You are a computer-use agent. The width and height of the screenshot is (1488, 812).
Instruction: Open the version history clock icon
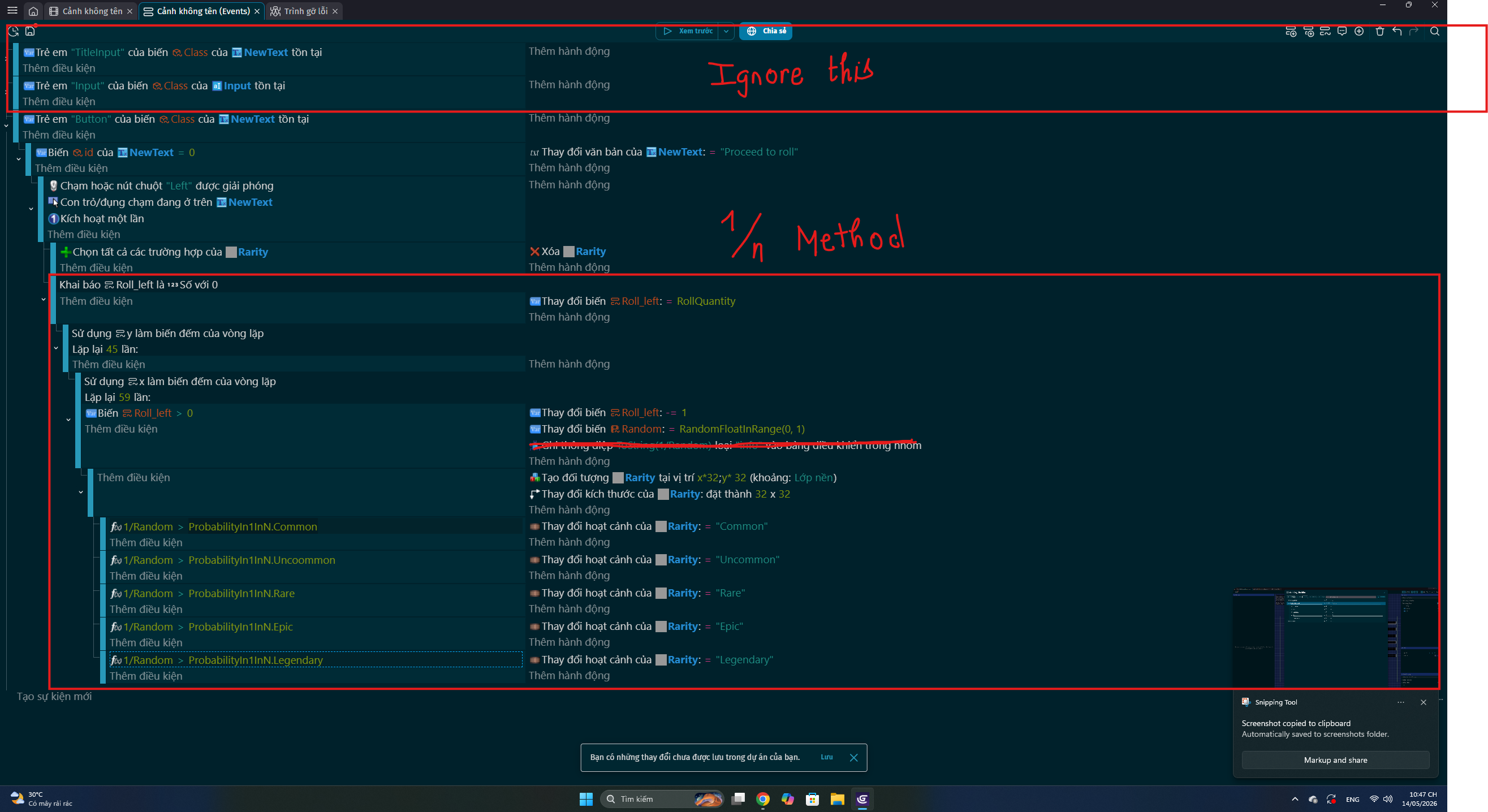tap(13, 31)
